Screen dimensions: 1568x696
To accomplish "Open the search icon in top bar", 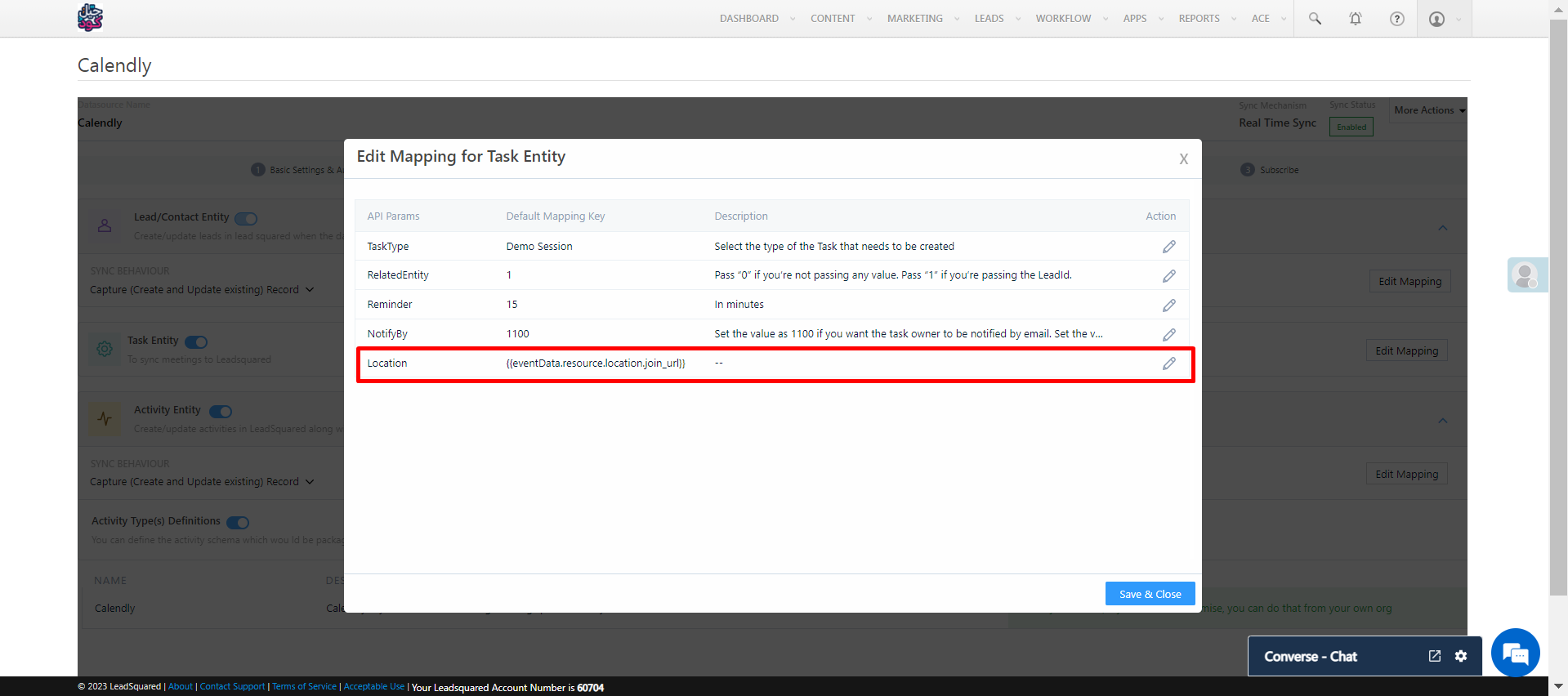I will 1315,18.
